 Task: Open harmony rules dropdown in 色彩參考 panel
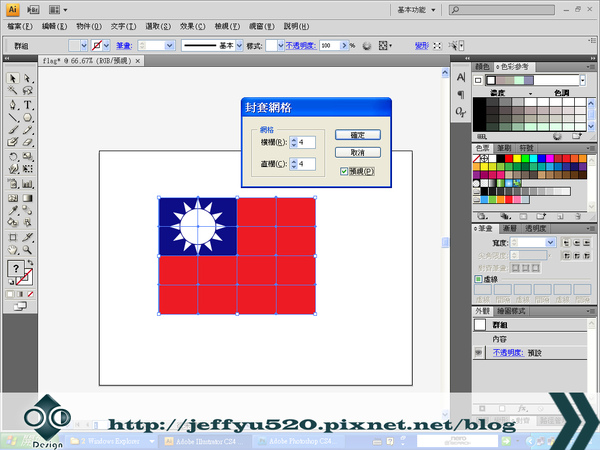tap(583, 80)
